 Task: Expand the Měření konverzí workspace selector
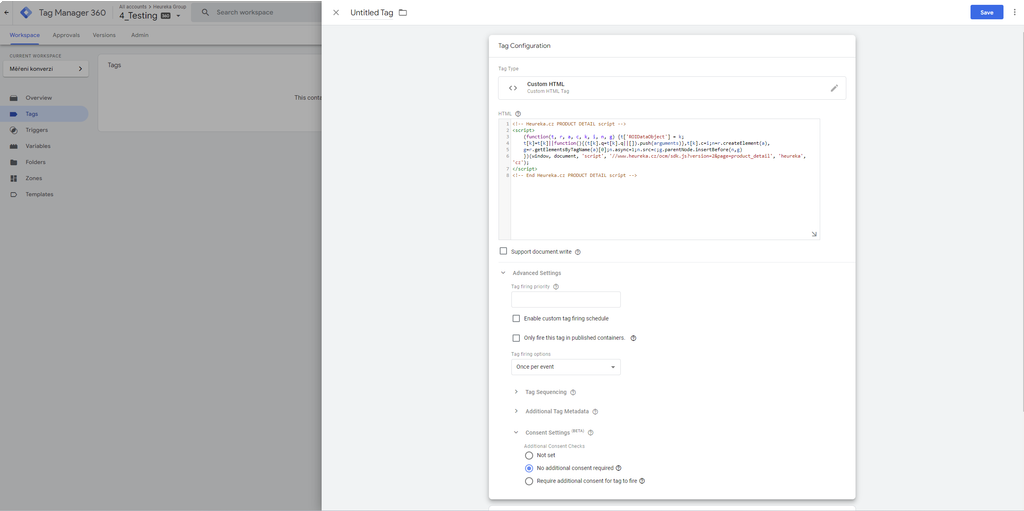[46, 69]
